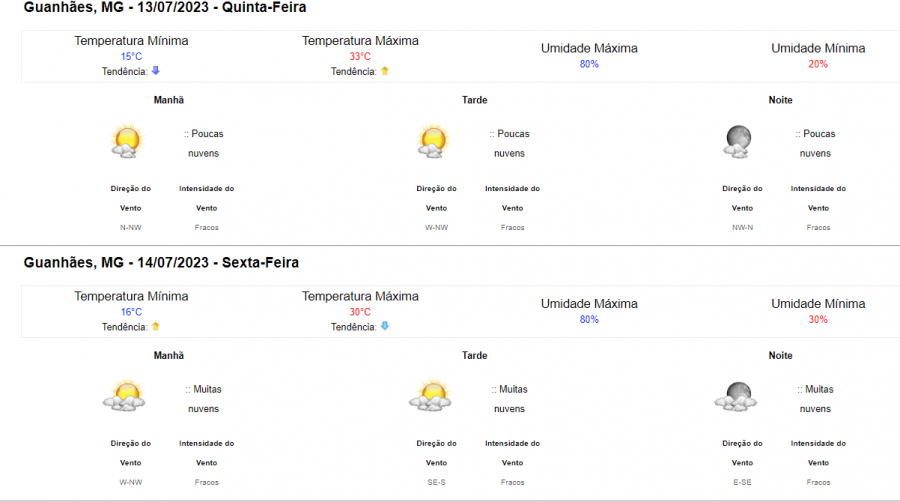Click the Noite label in the Quinta-Feira forecast

(x=781, y=100)
